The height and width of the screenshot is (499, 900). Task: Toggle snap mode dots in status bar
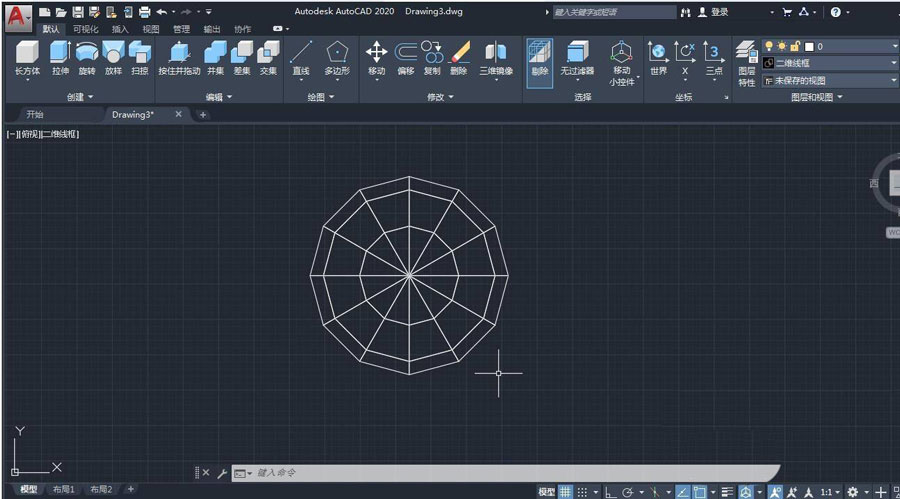pos(582,492)
